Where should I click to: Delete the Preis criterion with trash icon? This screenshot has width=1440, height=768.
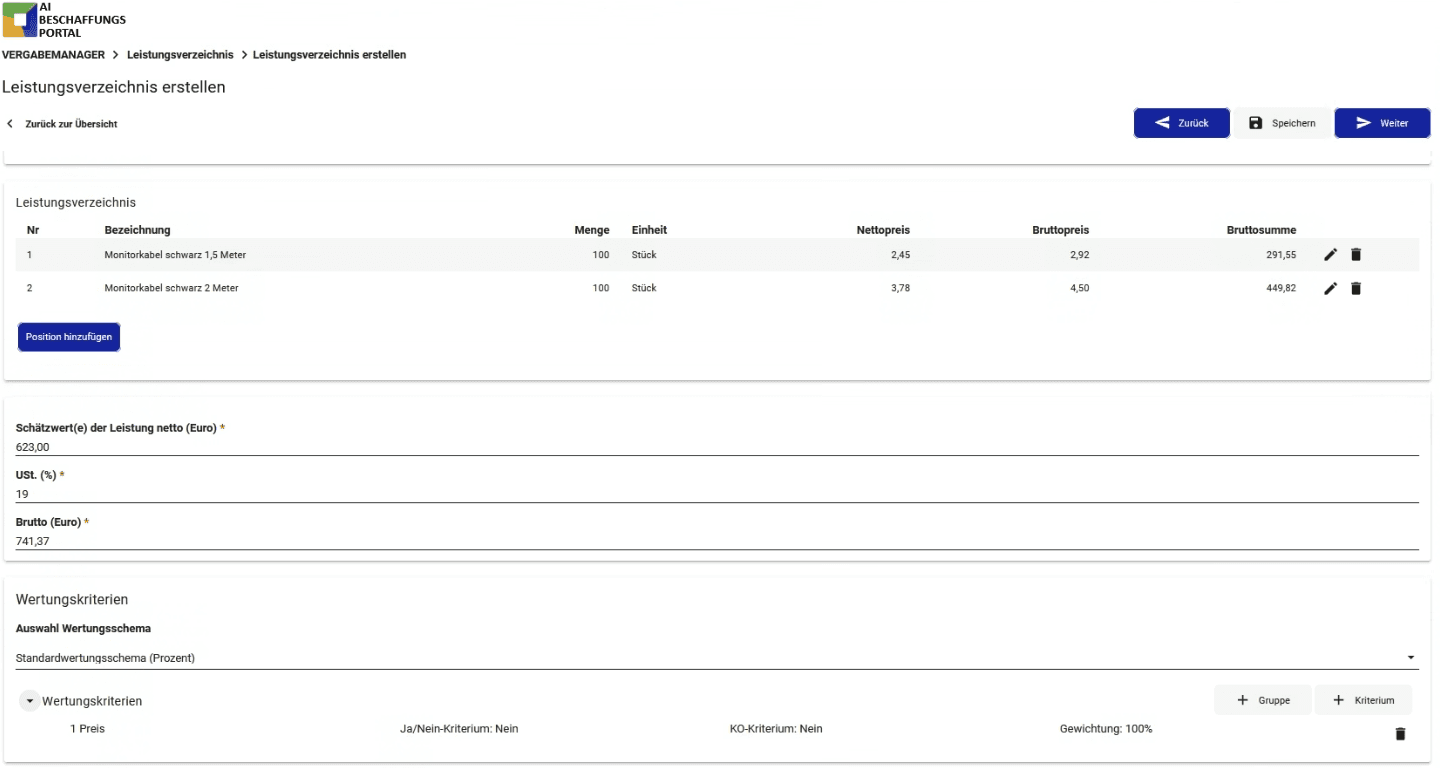coord(1400,734)
